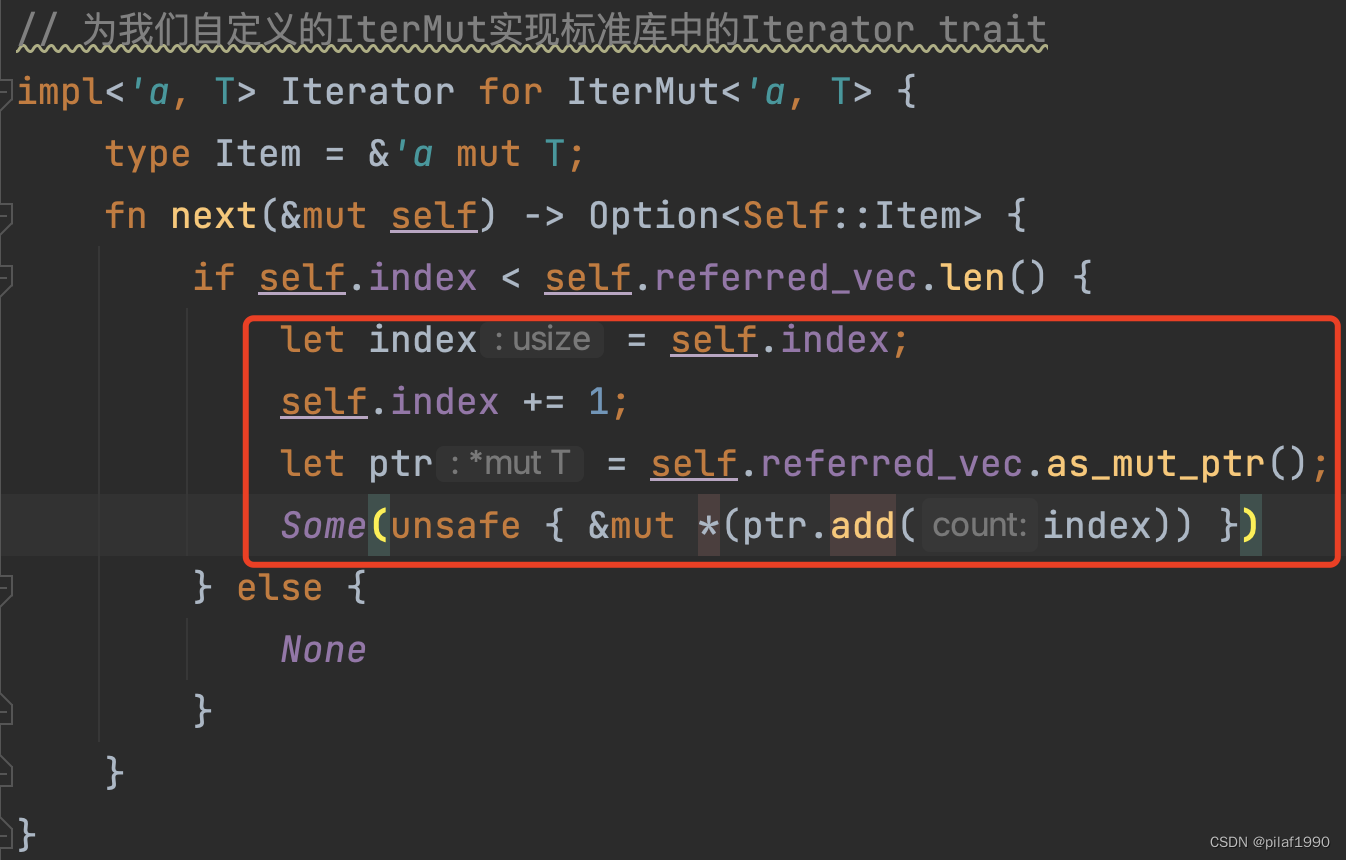Screen dimensions: 1346x860
Task: Click the 'impl' keyword
Action: click(61, 92)
